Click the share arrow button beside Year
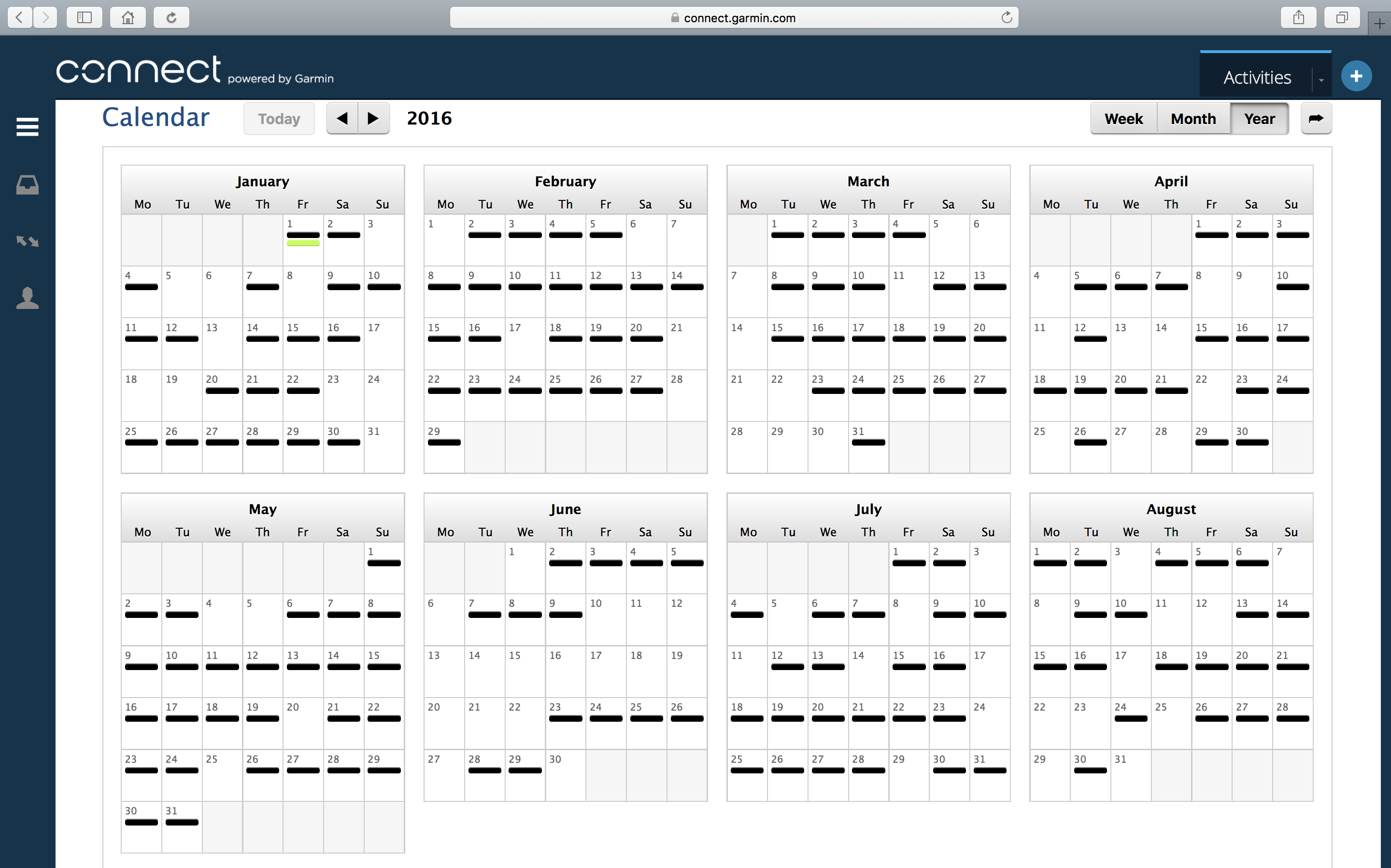This screenshot has width=1391, height=868. coord(1316,118)
